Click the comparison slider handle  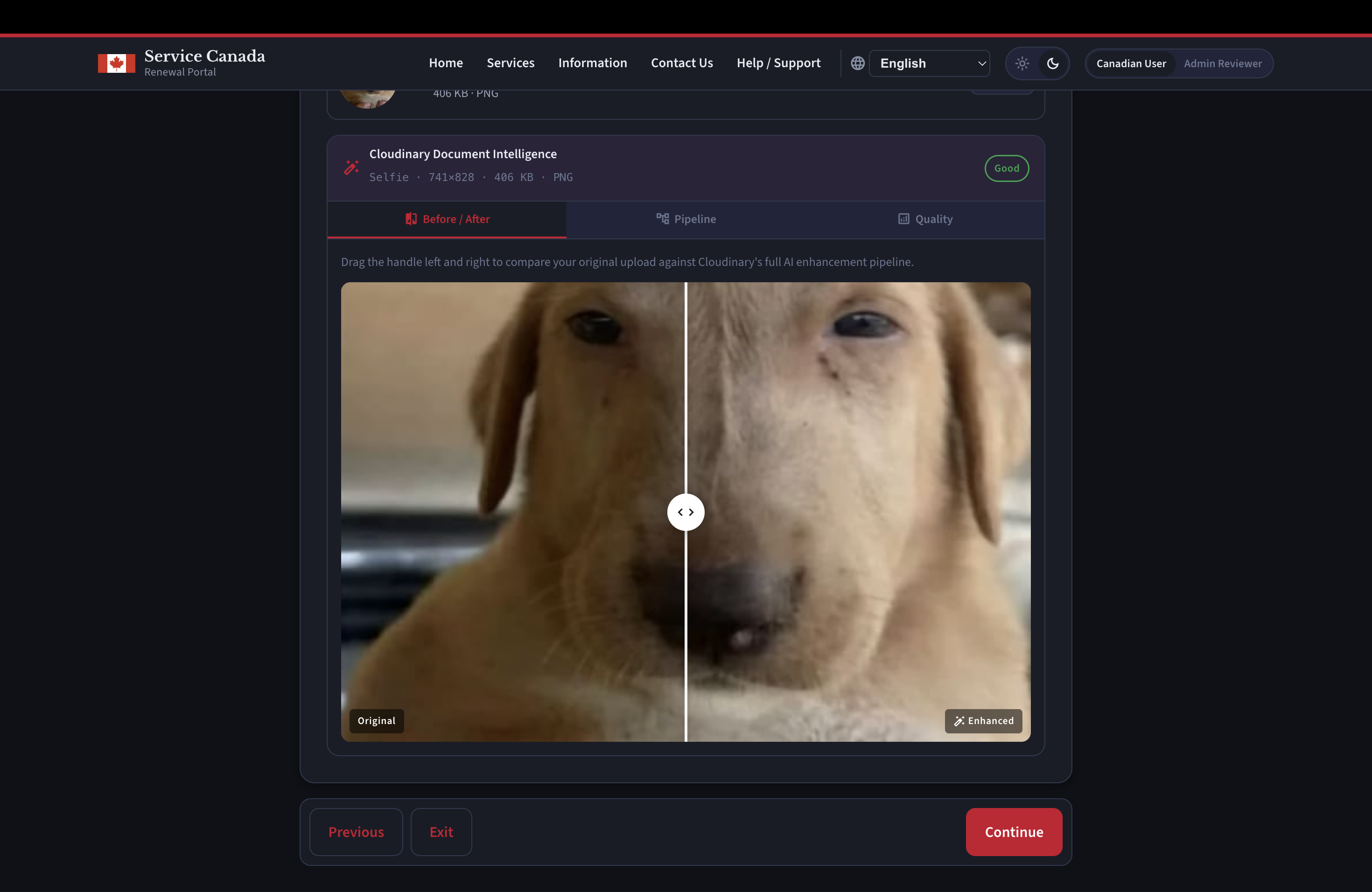(x=686, y=512)
